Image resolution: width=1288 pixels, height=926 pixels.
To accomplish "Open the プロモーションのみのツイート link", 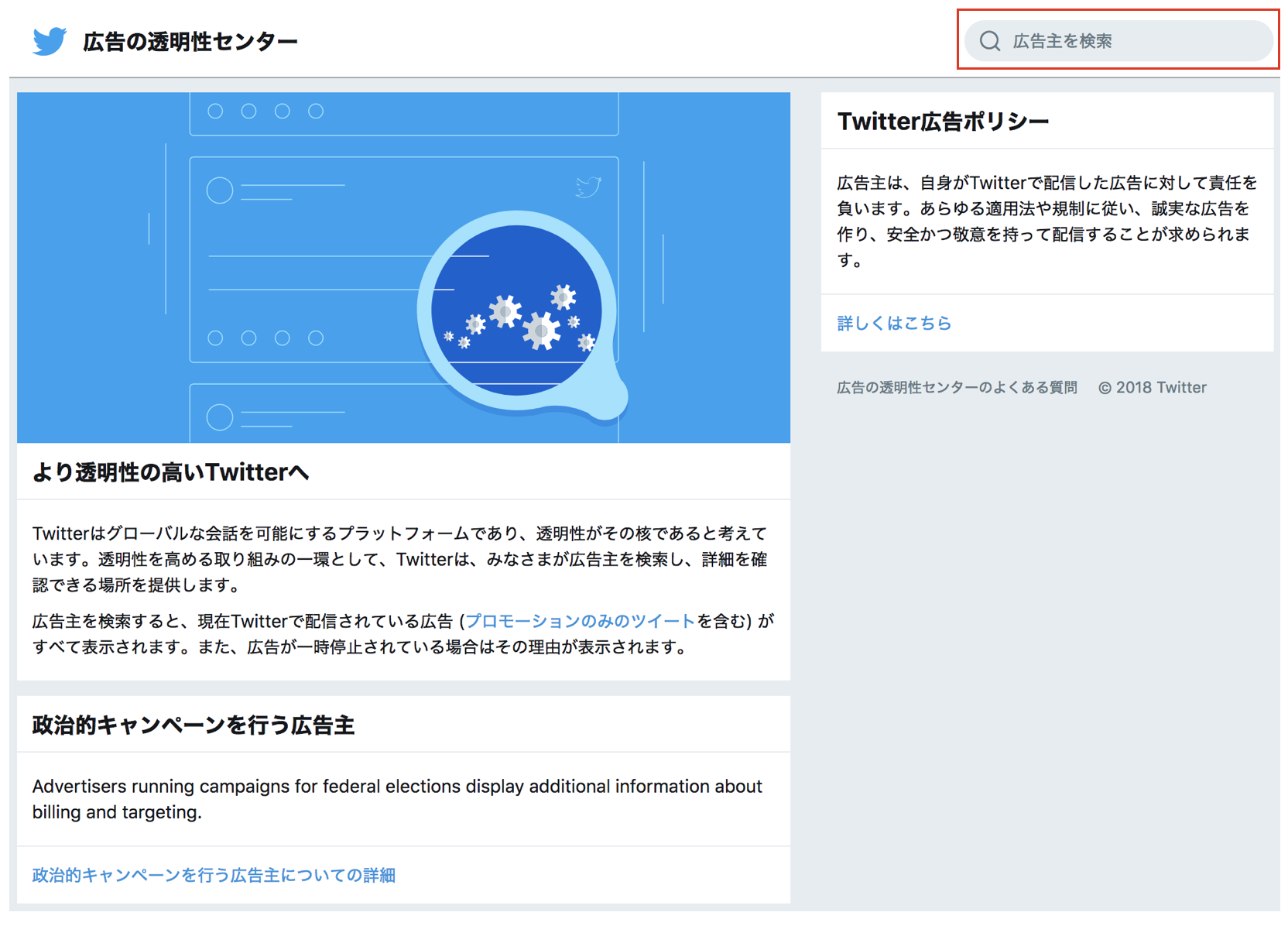I will click(581, 621).
